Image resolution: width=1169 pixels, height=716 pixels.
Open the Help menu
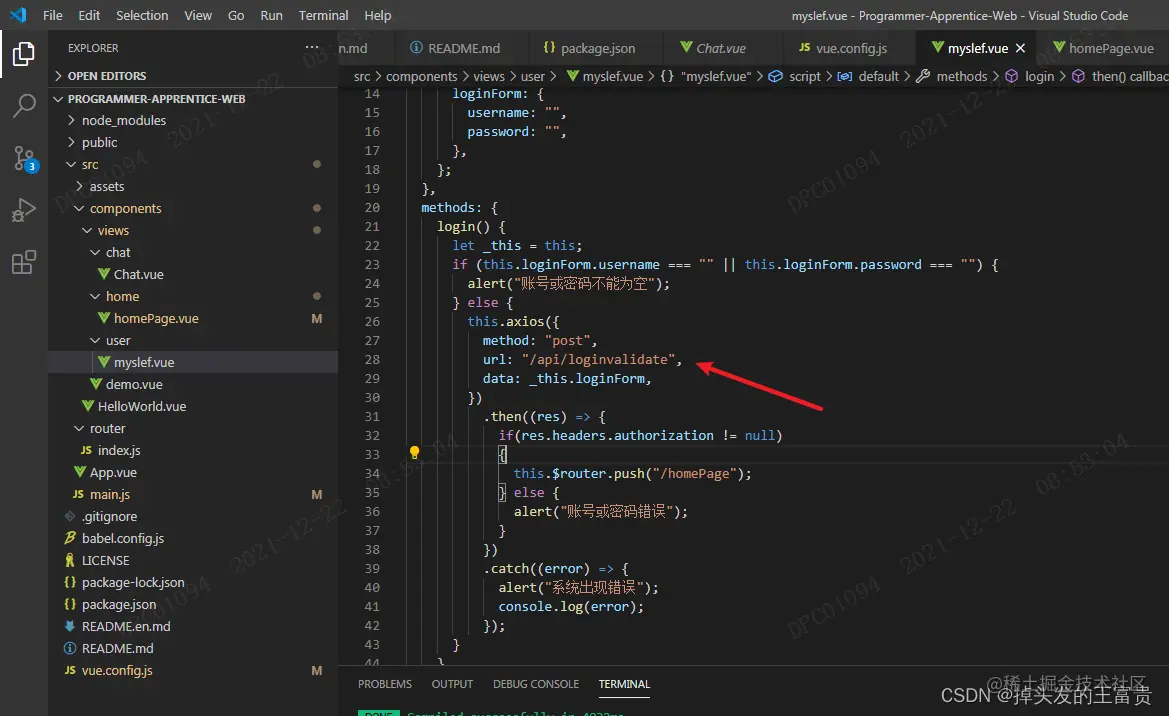pos(377,15)
